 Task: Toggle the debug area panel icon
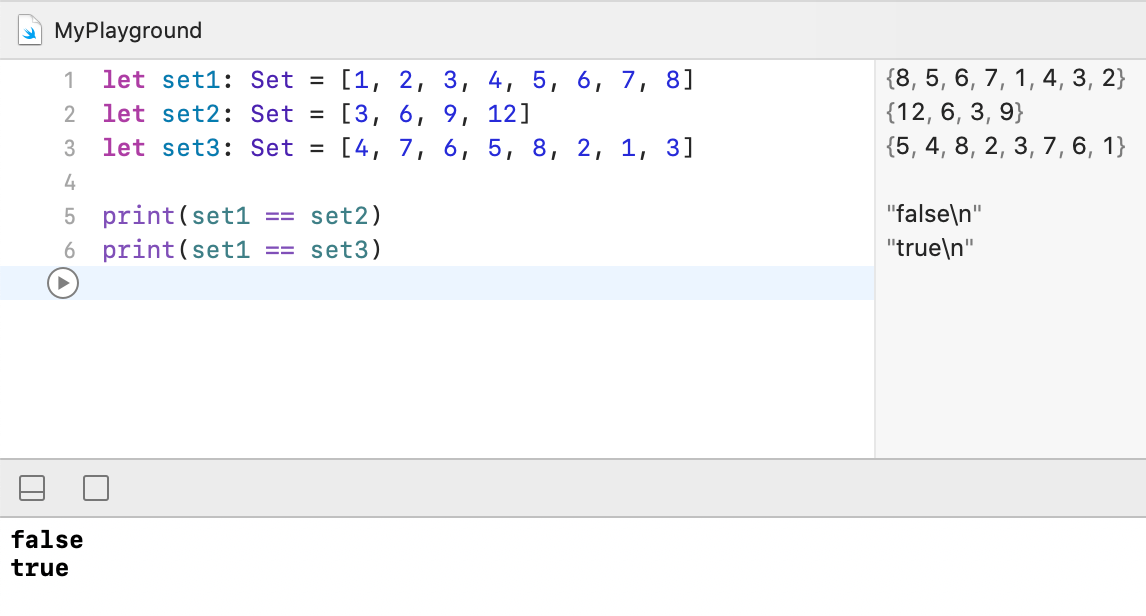point(32,488)
